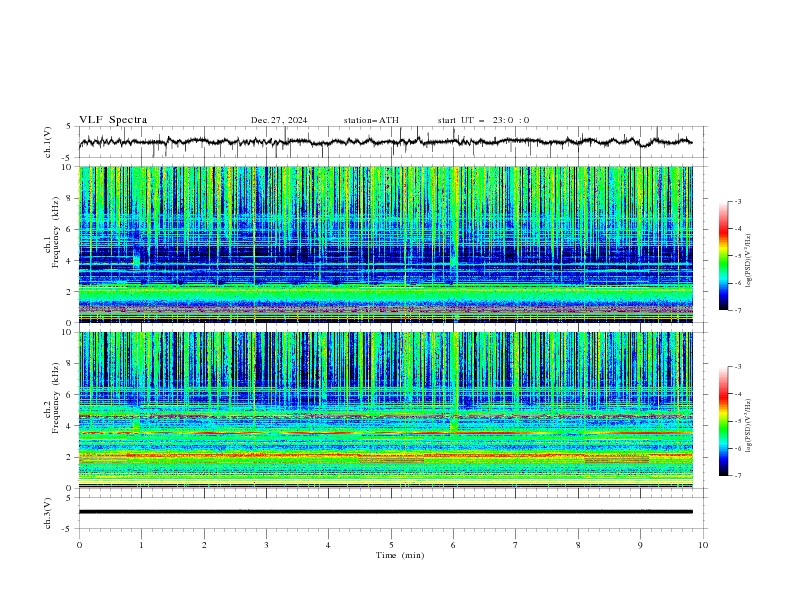Click the '-7' label on ch.1 colorbar
The width and height of the screenshot is (792, 612).
click(x=737, y=310)
